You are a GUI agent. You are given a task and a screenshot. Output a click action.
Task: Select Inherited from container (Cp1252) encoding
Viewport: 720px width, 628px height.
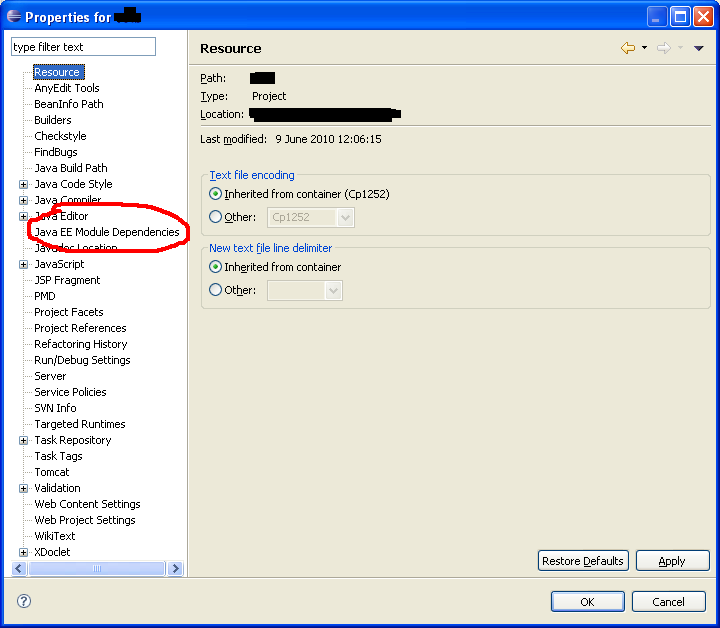(x=216, y=194)
